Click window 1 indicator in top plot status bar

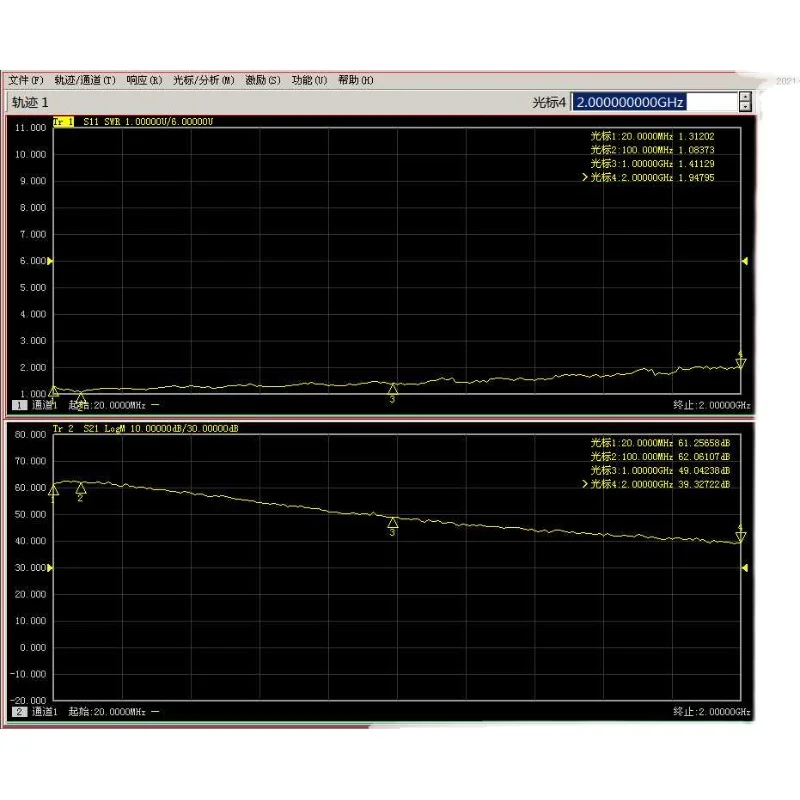click(19, 405)
